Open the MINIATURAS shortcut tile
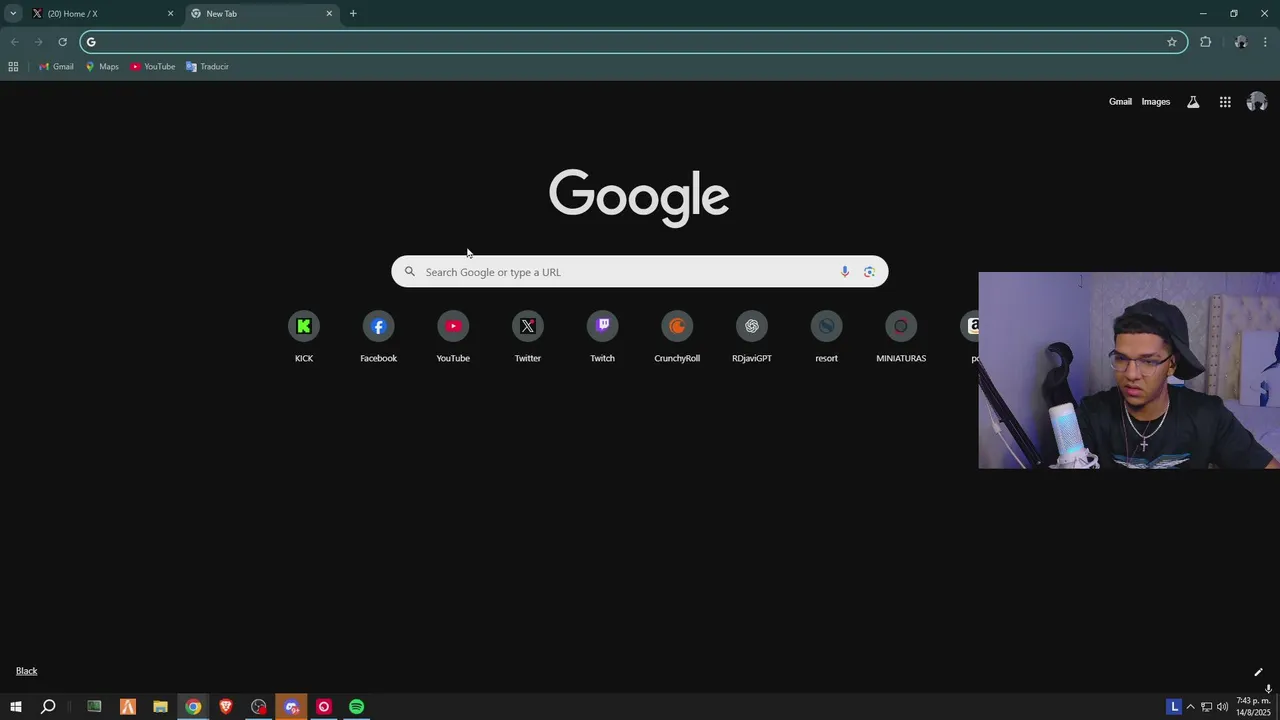 [x=901, y=337]
